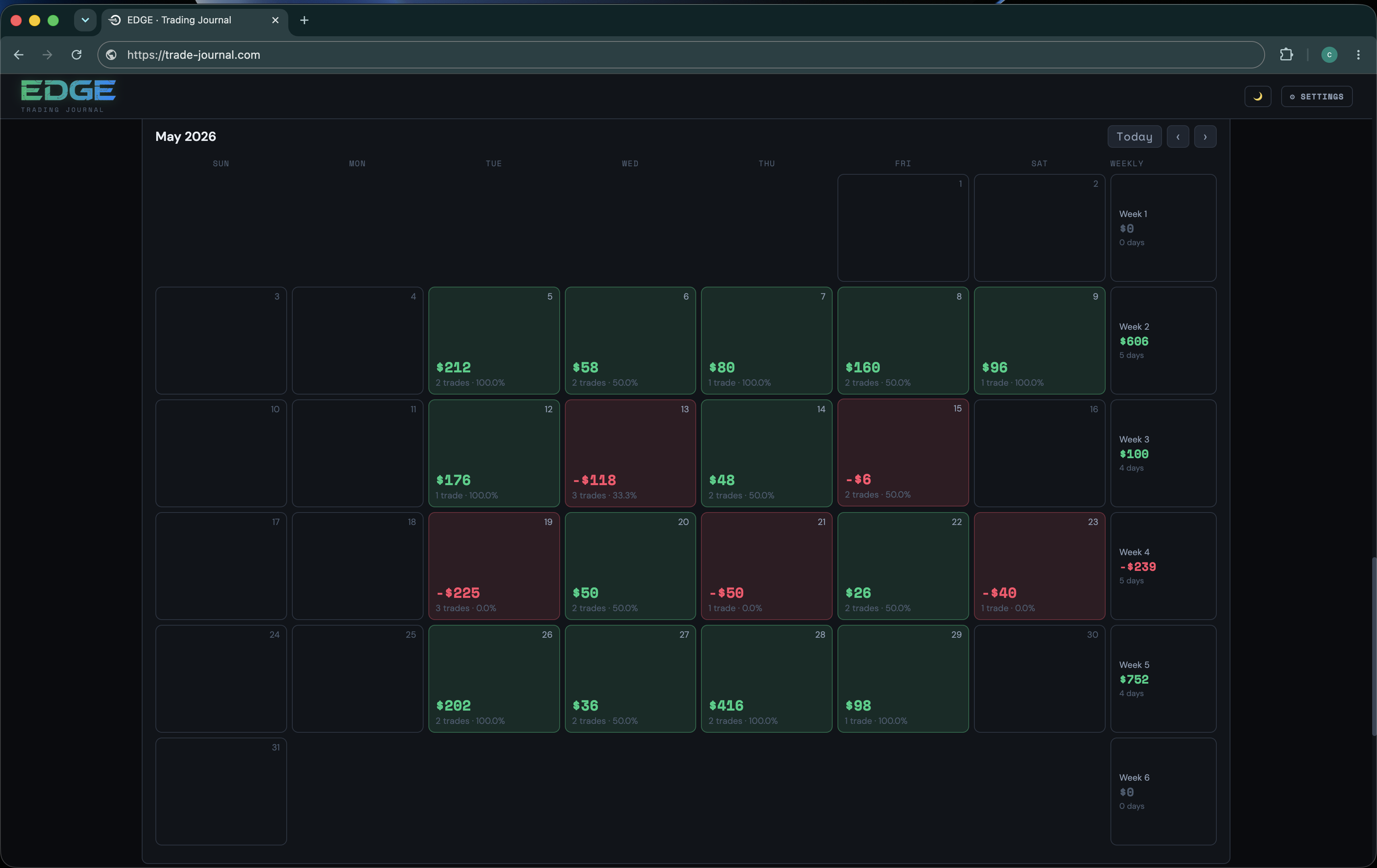The image size is (1377, 868).
Task: Select Week 1 summary card
Action: click(1163, 227)
